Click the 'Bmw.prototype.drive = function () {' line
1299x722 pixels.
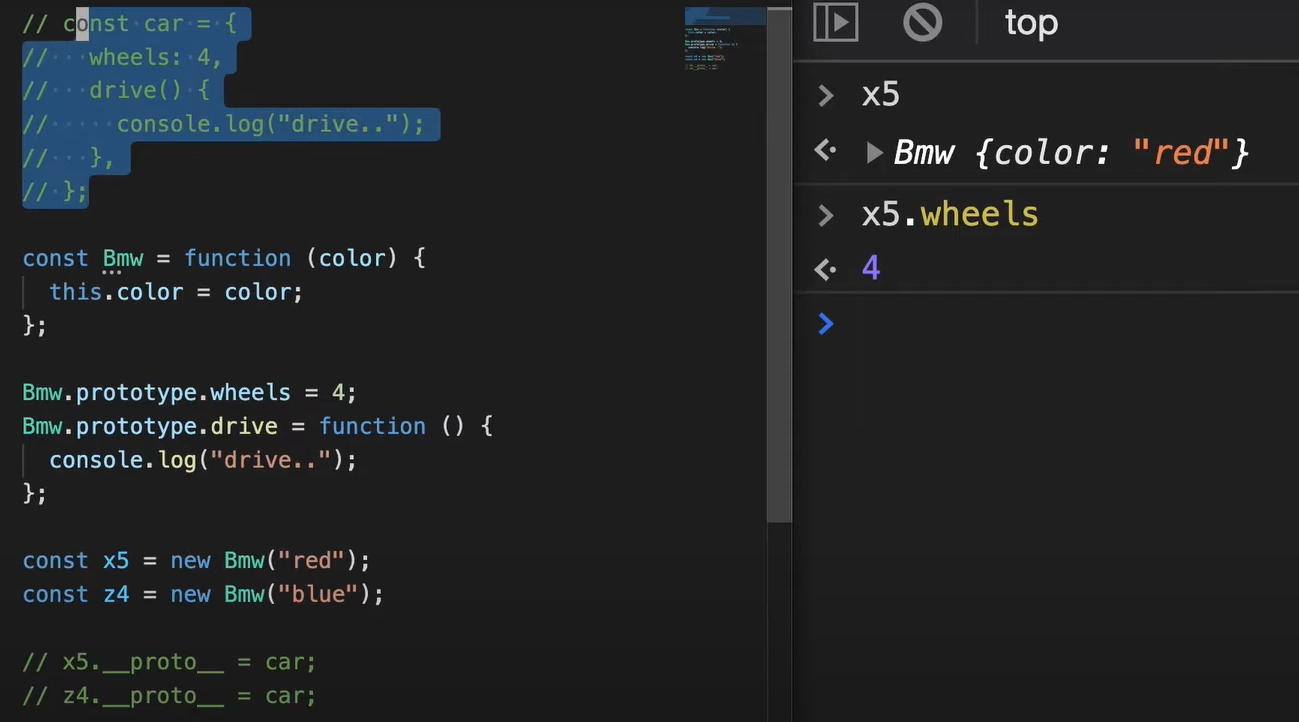click(258, 426)
